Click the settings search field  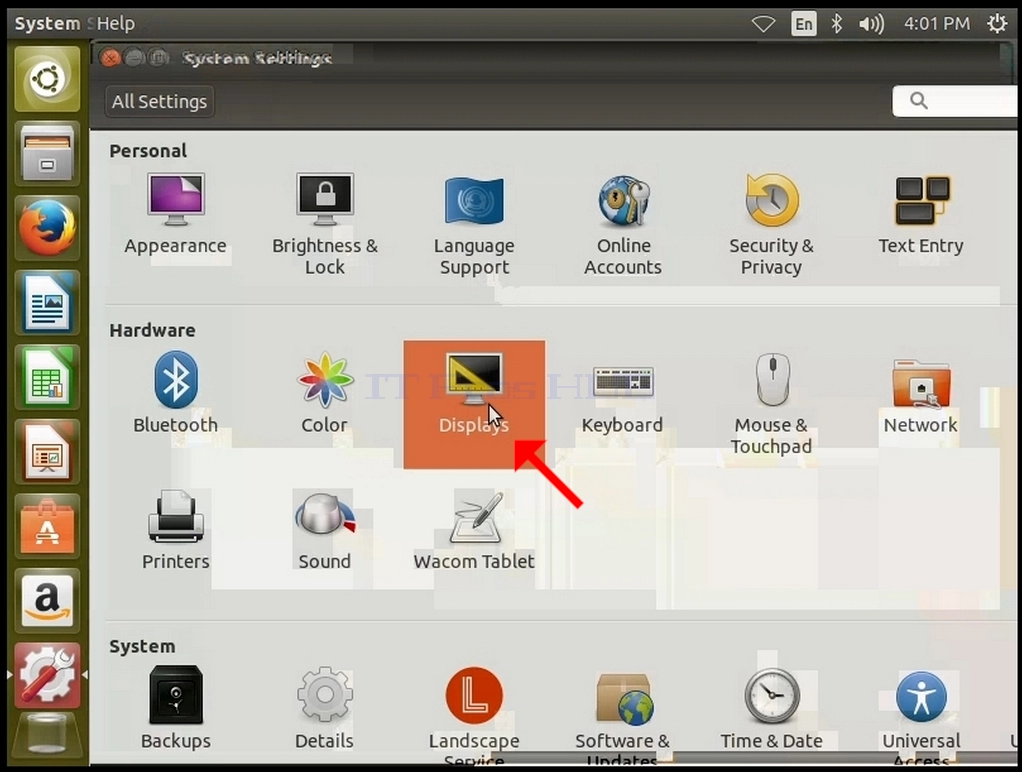[x=954, y=101]
